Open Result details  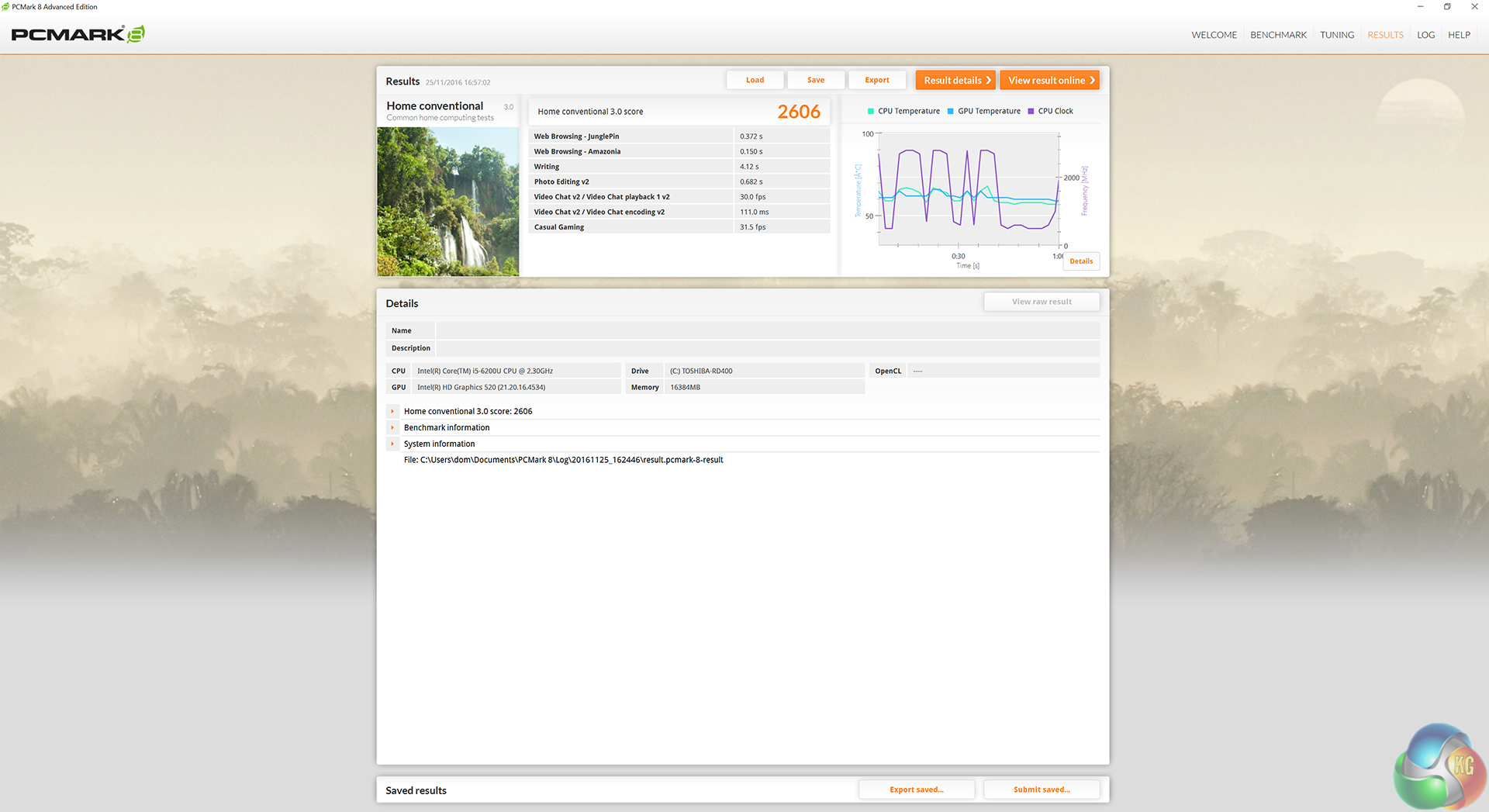click(x=955, y=80)
